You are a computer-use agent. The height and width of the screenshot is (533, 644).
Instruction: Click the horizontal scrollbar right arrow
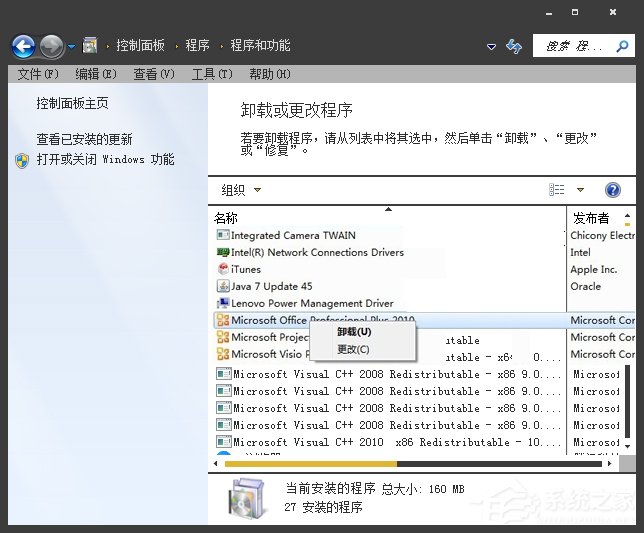pyautogui.click(x=610, y=464)
